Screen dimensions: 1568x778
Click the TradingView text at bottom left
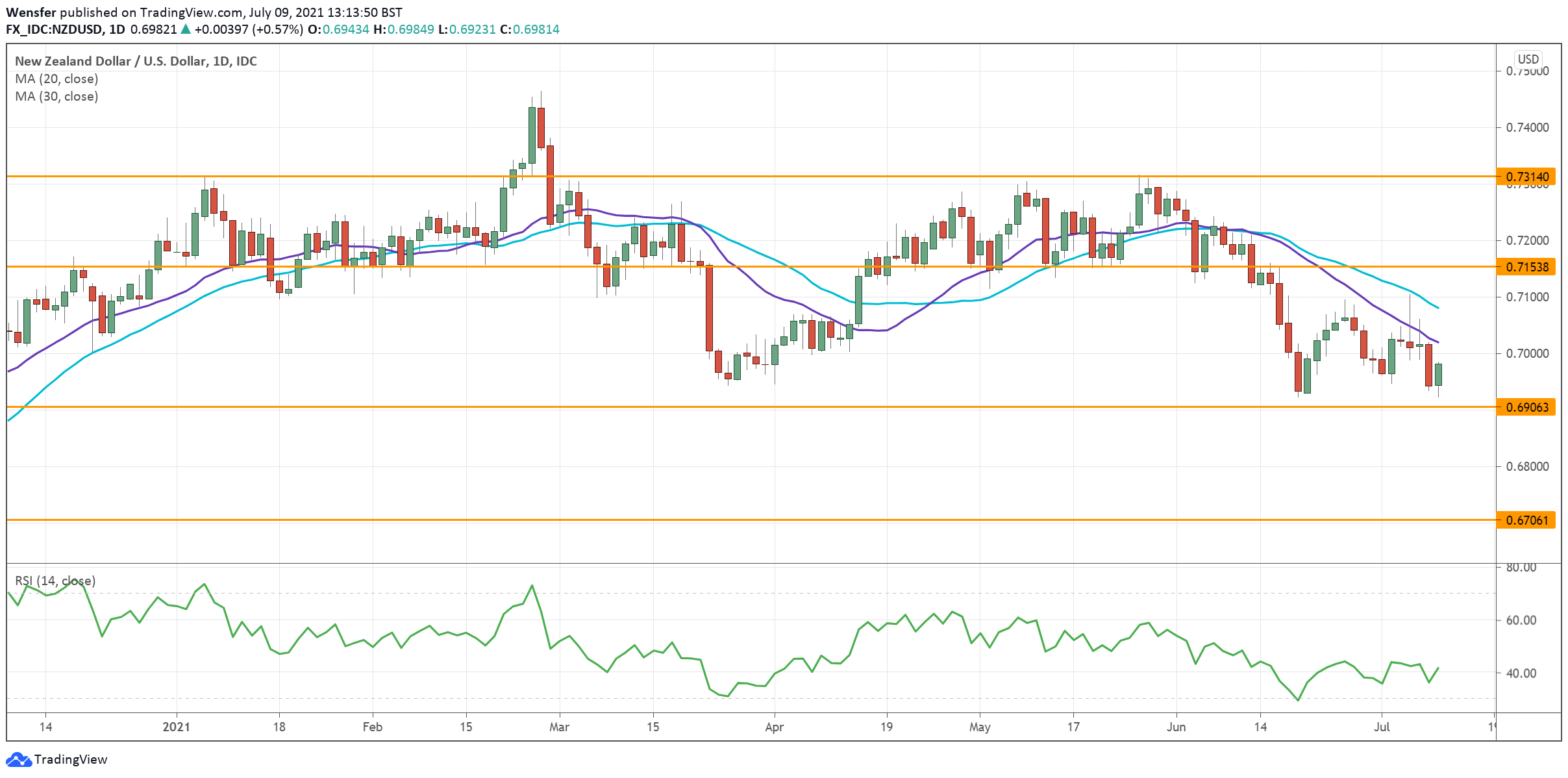(70, 759)
